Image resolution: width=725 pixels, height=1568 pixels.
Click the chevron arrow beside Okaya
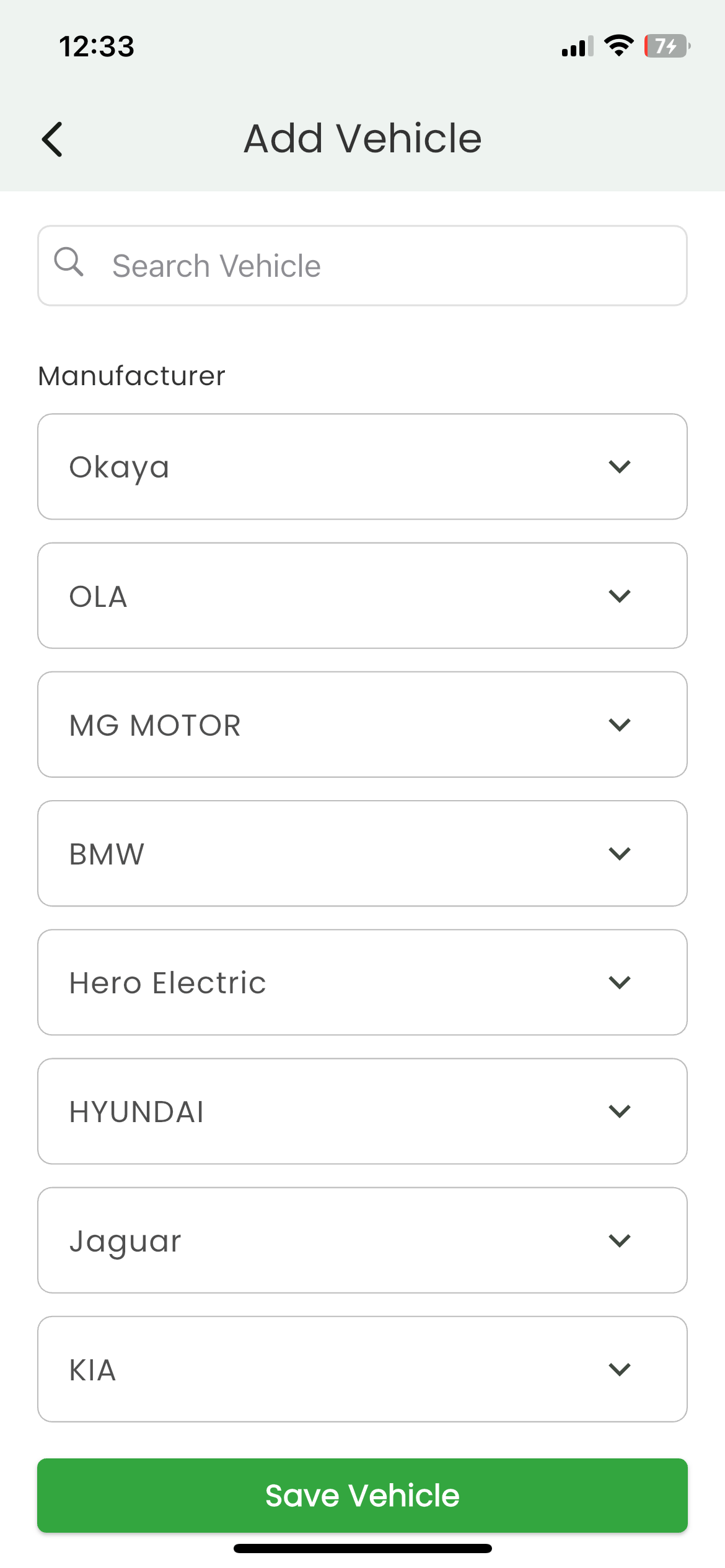620,466
